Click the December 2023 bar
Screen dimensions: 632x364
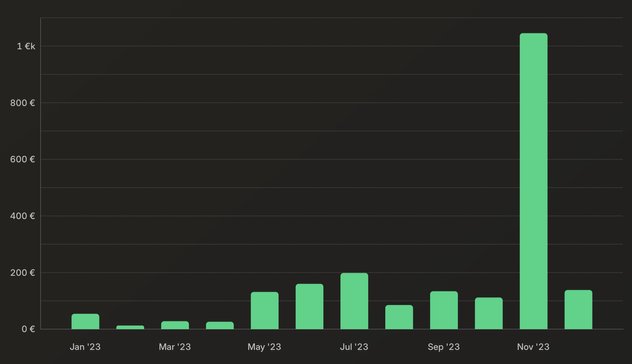(578, 309)
